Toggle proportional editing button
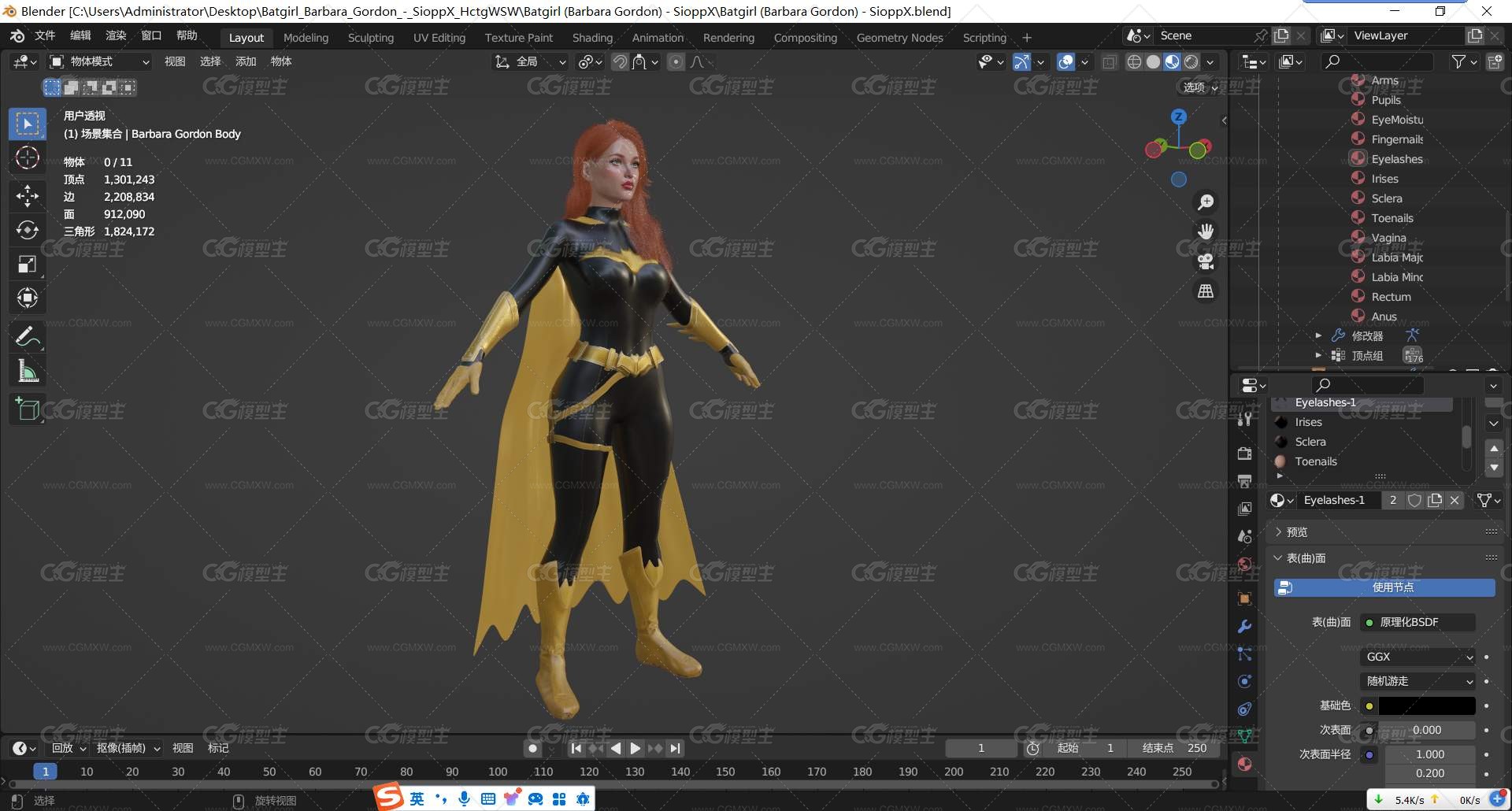 [676, 61]
